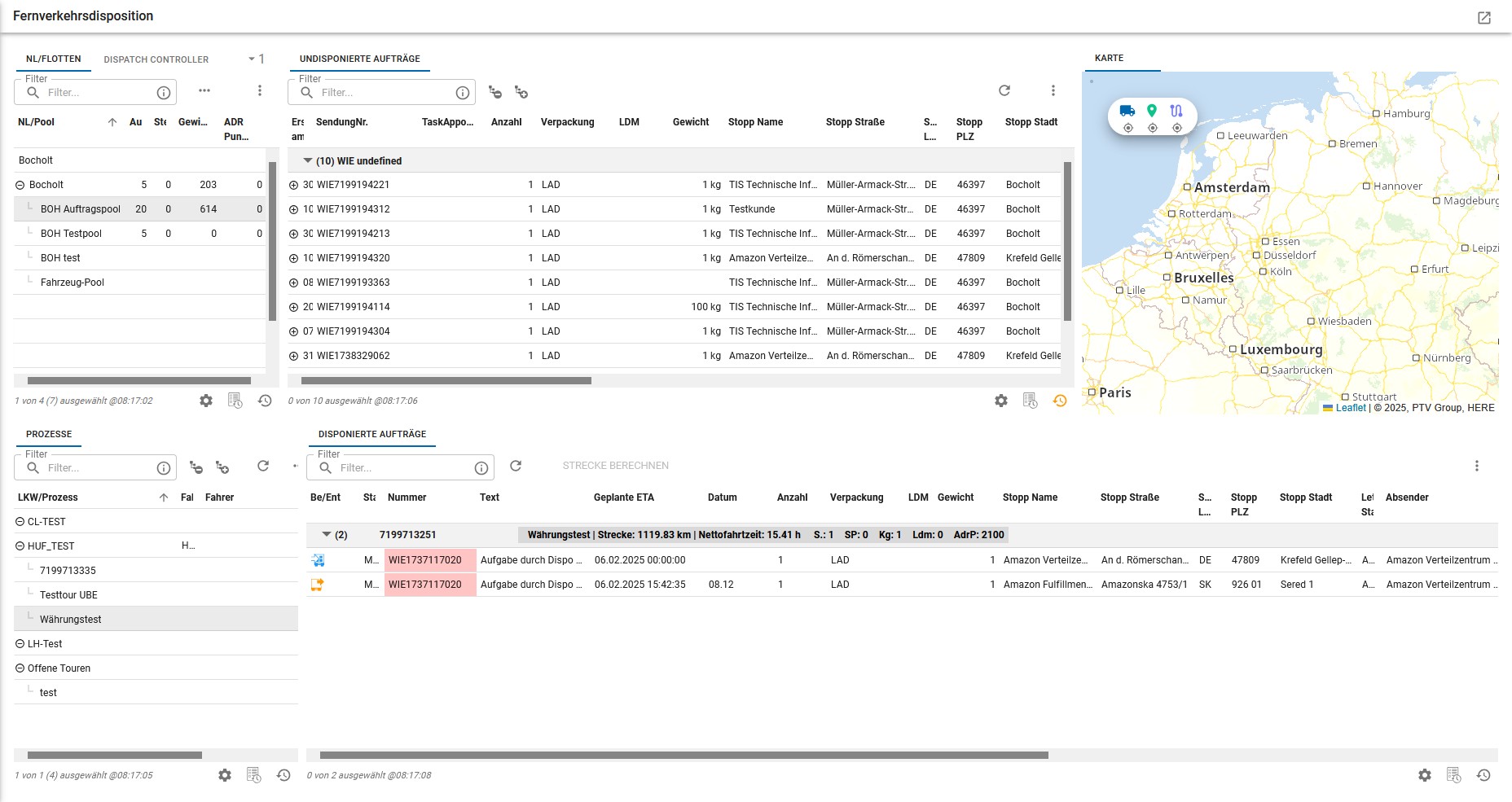Click history clock under Disponierte Aufträge
1512x802 pixels.
coord(1483,775)
